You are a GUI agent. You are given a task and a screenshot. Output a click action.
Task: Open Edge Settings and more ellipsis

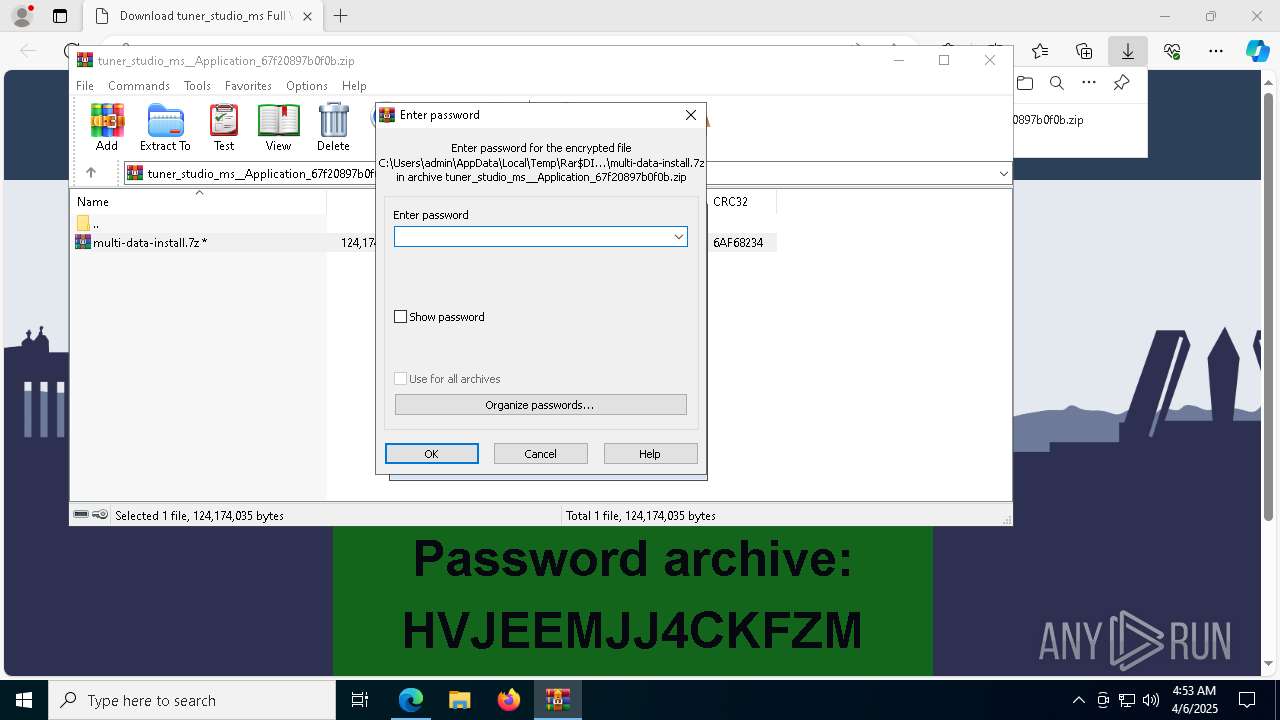tap(1216, 51)
